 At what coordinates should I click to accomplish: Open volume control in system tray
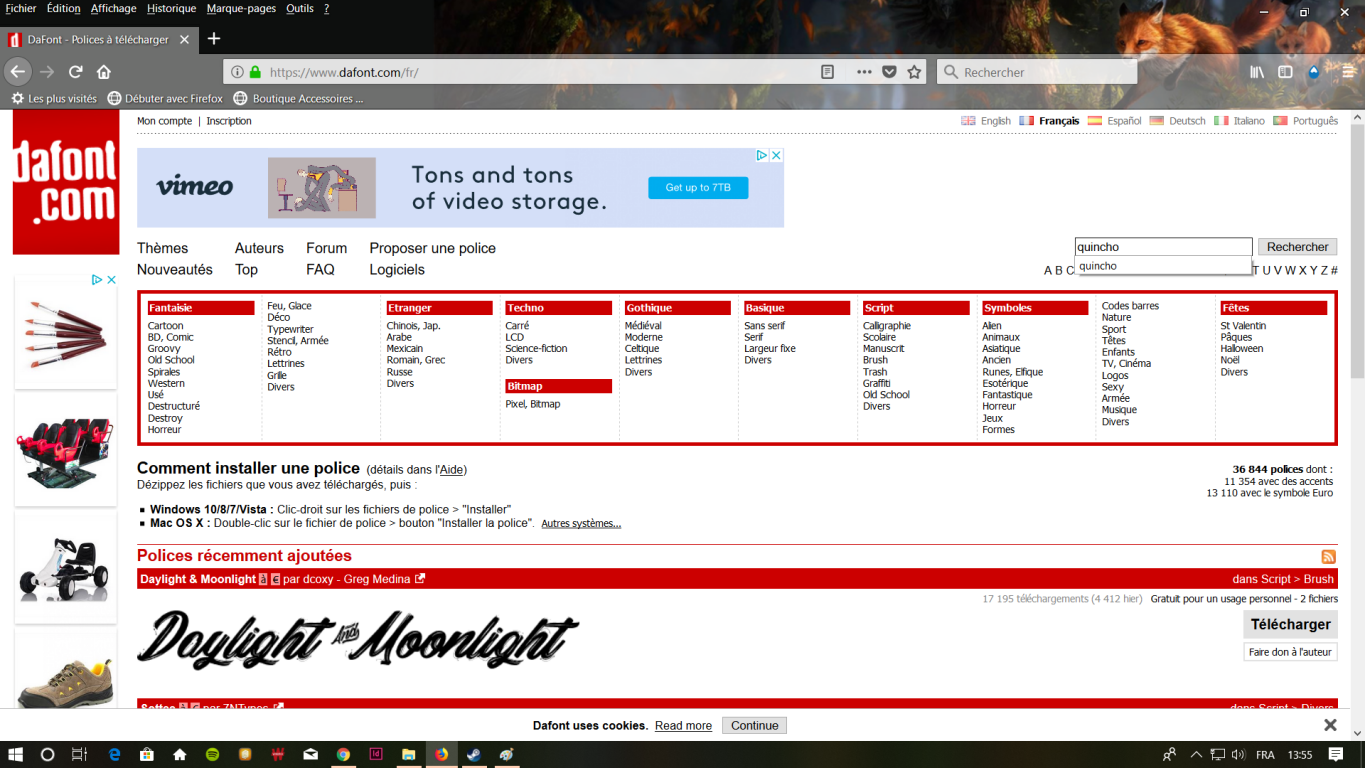pyautogui.click(x=1239, y=754)
